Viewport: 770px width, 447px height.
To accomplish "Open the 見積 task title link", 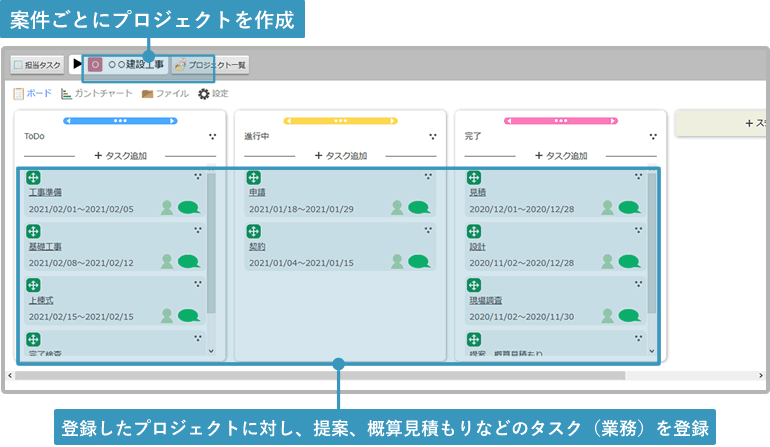I will (x=477, y=192).
